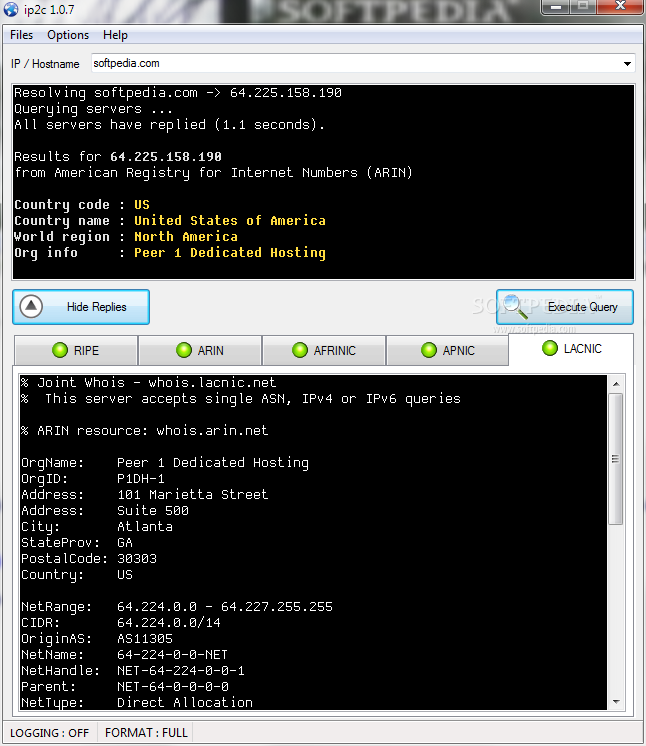Click the green status light on AFRINIC tab

click(x=300, y=350)
